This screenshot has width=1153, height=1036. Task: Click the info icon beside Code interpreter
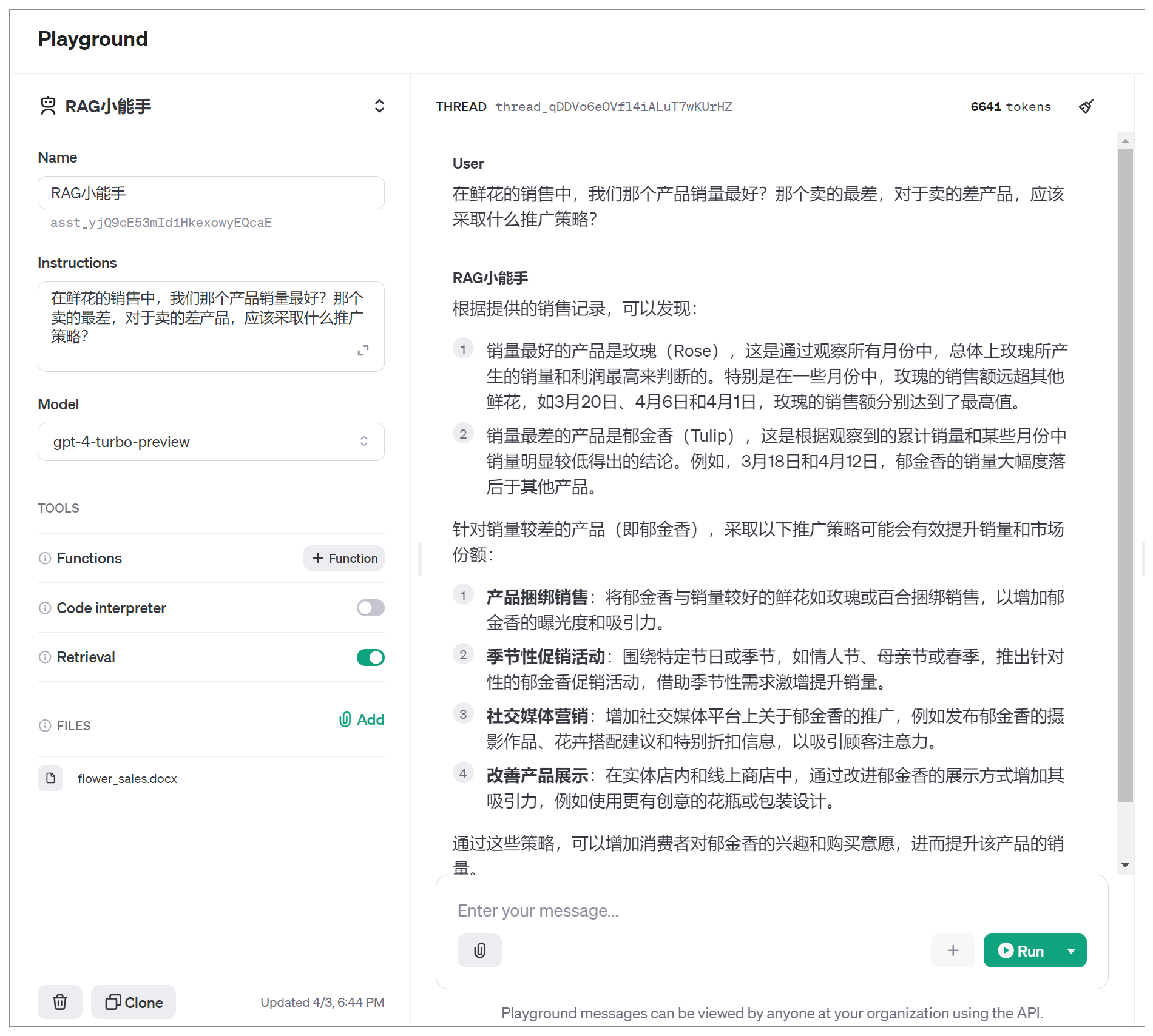coord(45,608)
